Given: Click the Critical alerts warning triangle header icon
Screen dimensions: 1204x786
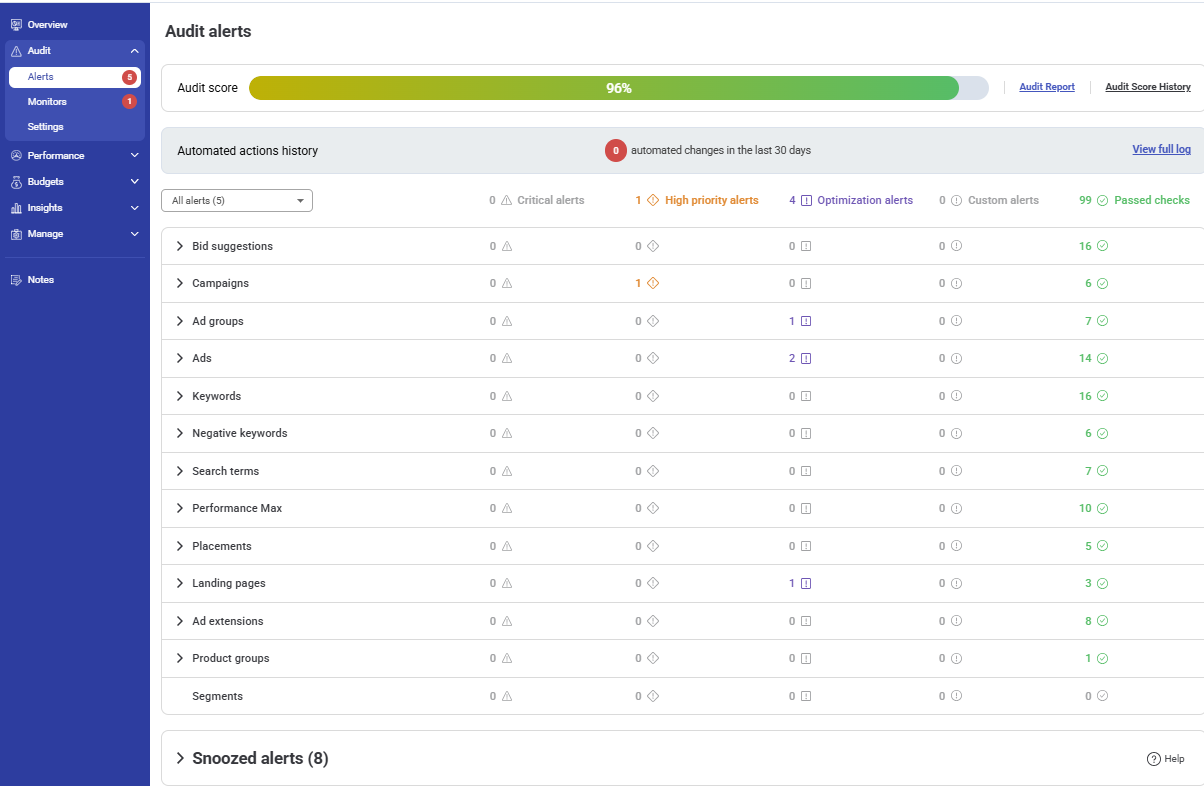Looking at the screenshot, I should click(x=508, y=200).
